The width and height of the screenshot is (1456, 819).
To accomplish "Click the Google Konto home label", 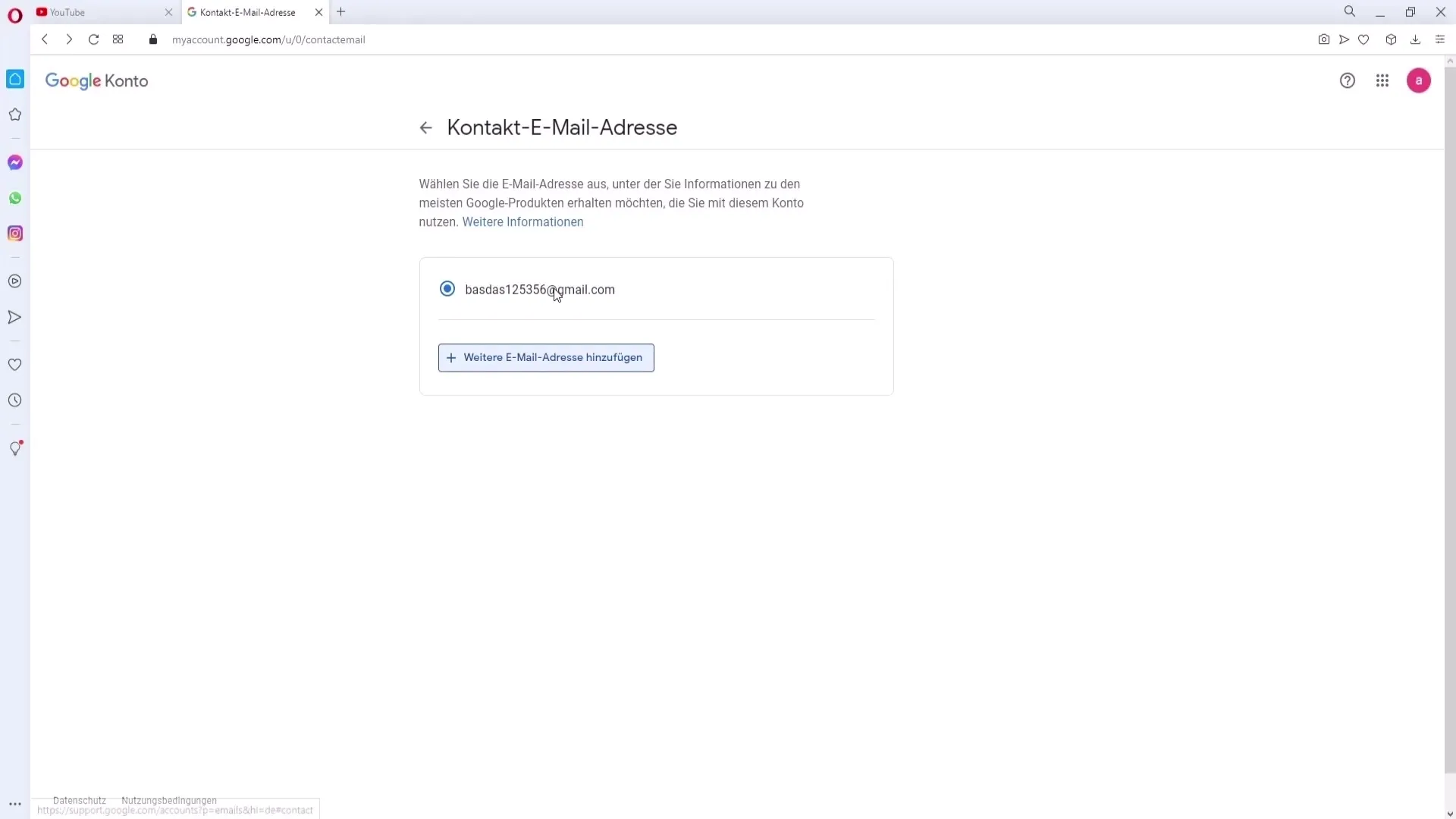I will 96,80.
